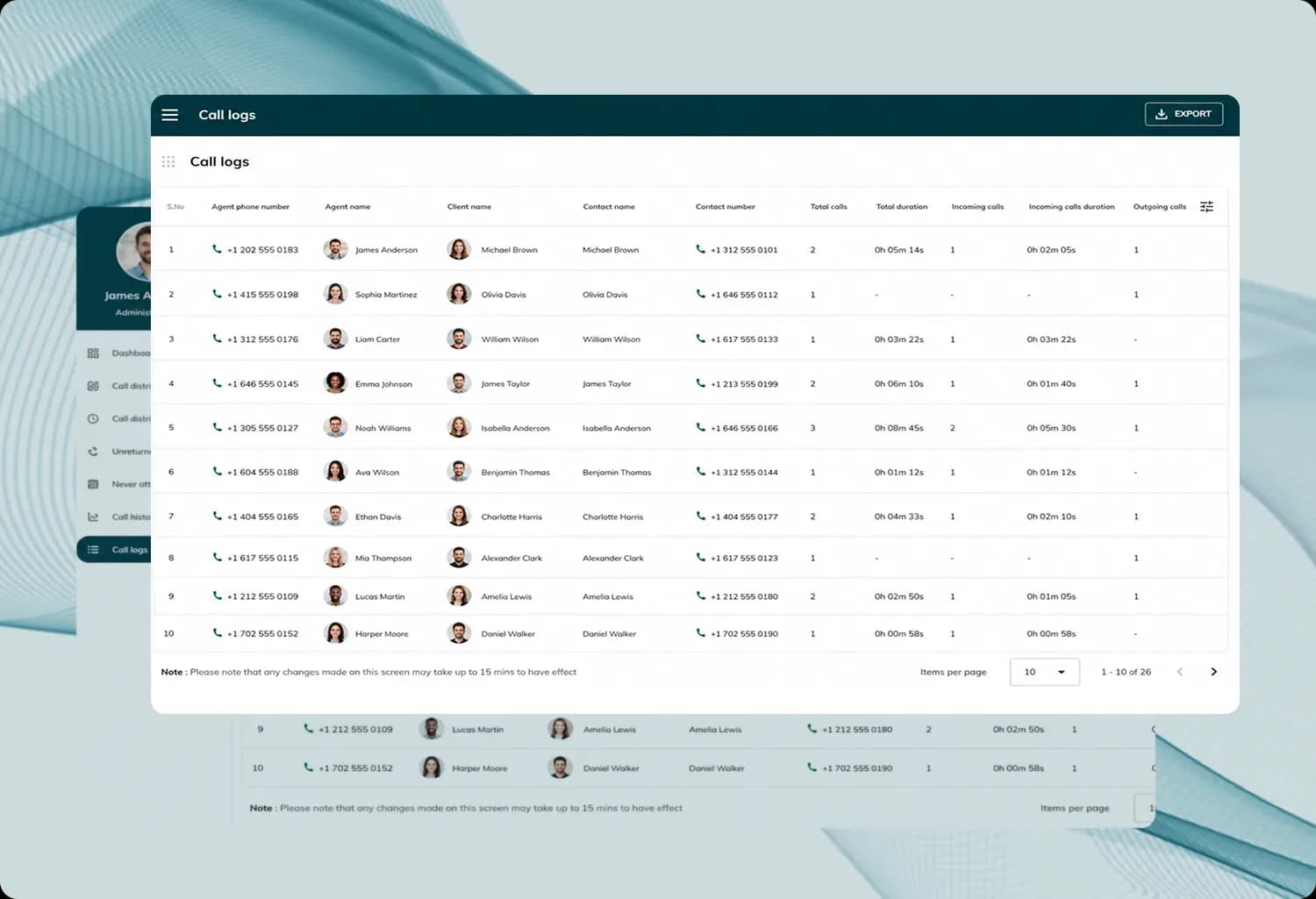Click the Dashboard sidebar icon
The width and height of the screenshot is (1316, 899).
(x=93, y=353)
